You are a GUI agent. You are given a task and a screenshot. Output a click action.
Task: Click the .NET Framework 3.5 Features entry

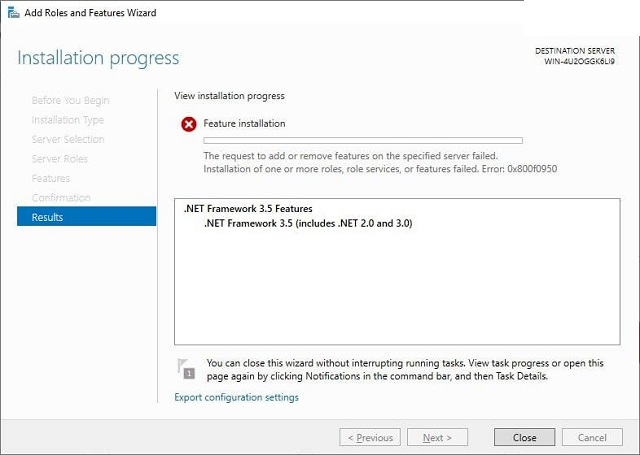coord(248,209)
